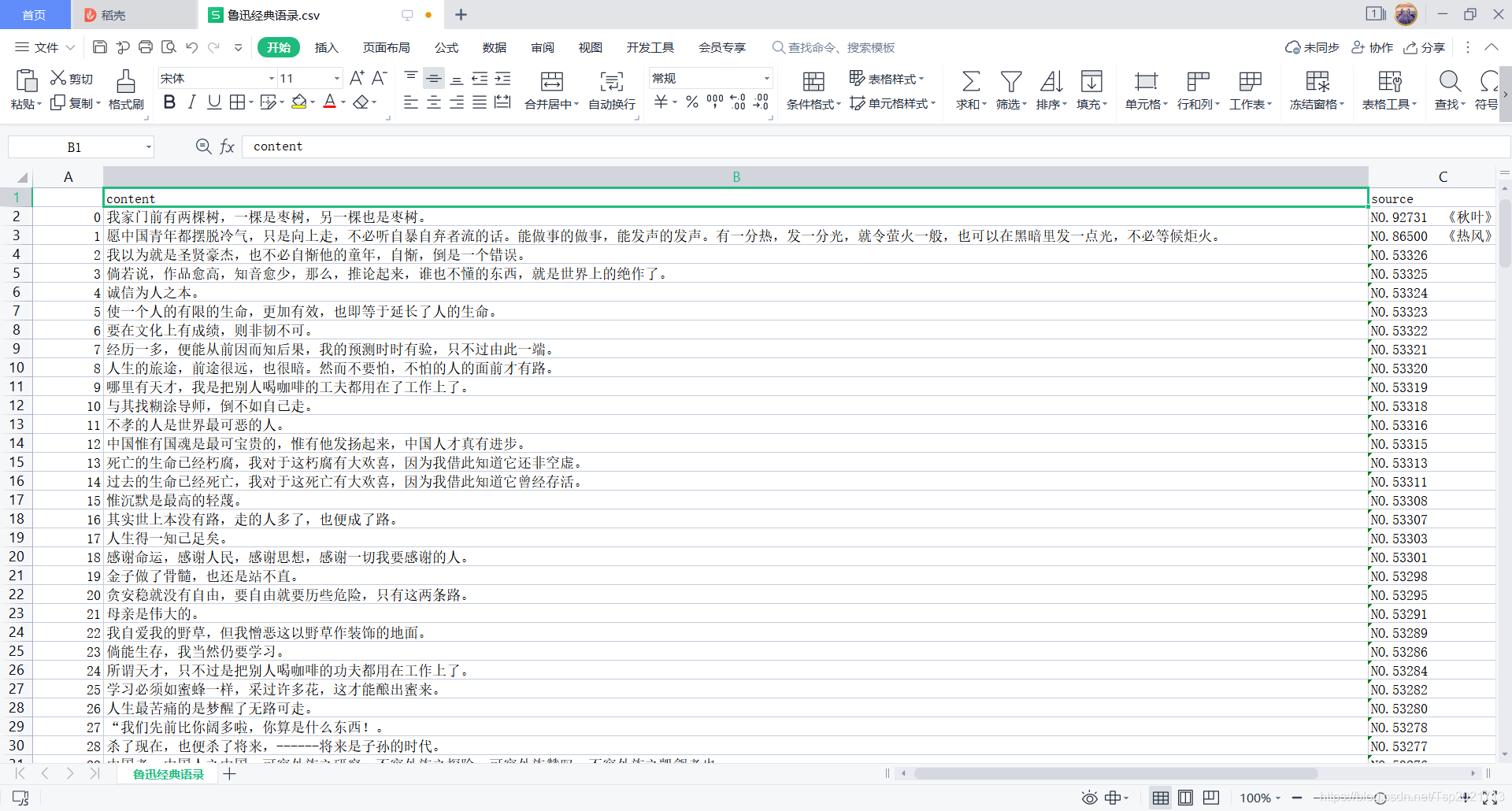Toggle left text alignment
The height and width of the screenshot is (811, 1512).
[410, 102]
